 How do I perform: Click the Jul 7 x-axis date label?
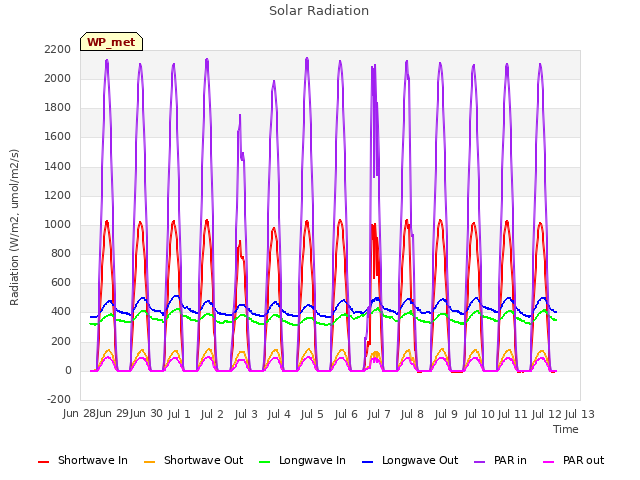click(379, 414)
